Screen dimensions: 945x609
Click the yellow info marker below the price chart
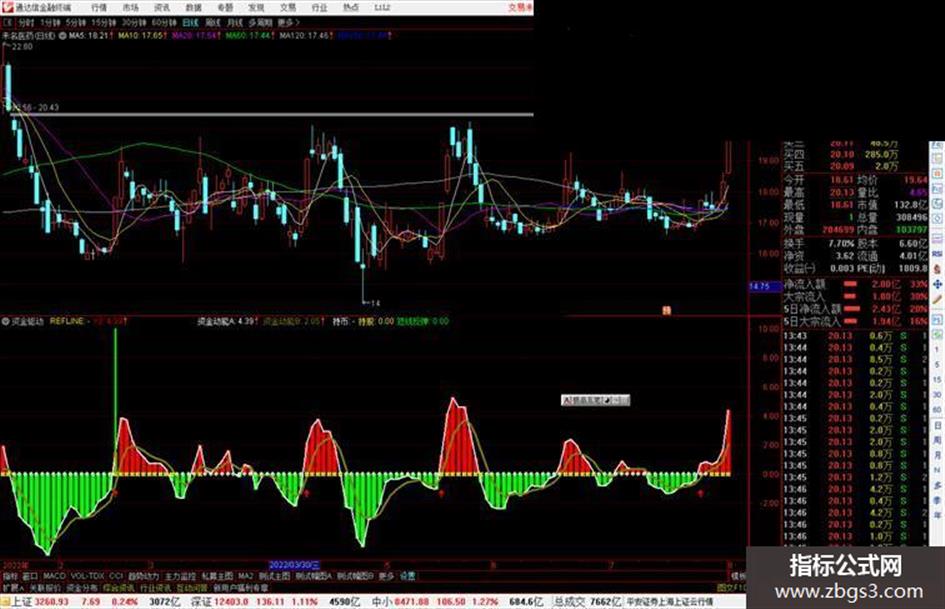click(667, 311)
